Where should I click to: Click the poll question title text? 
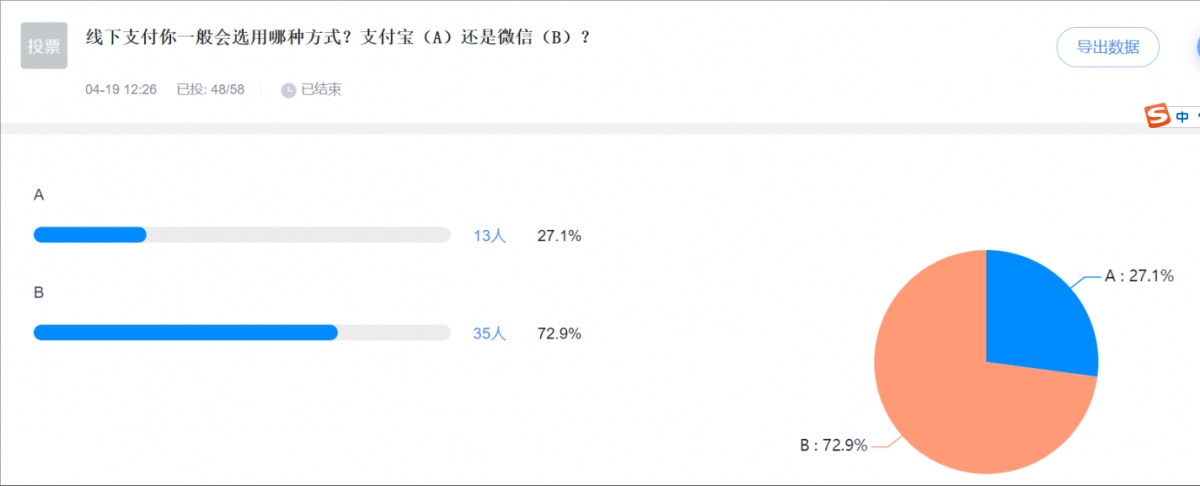point(338,36)
